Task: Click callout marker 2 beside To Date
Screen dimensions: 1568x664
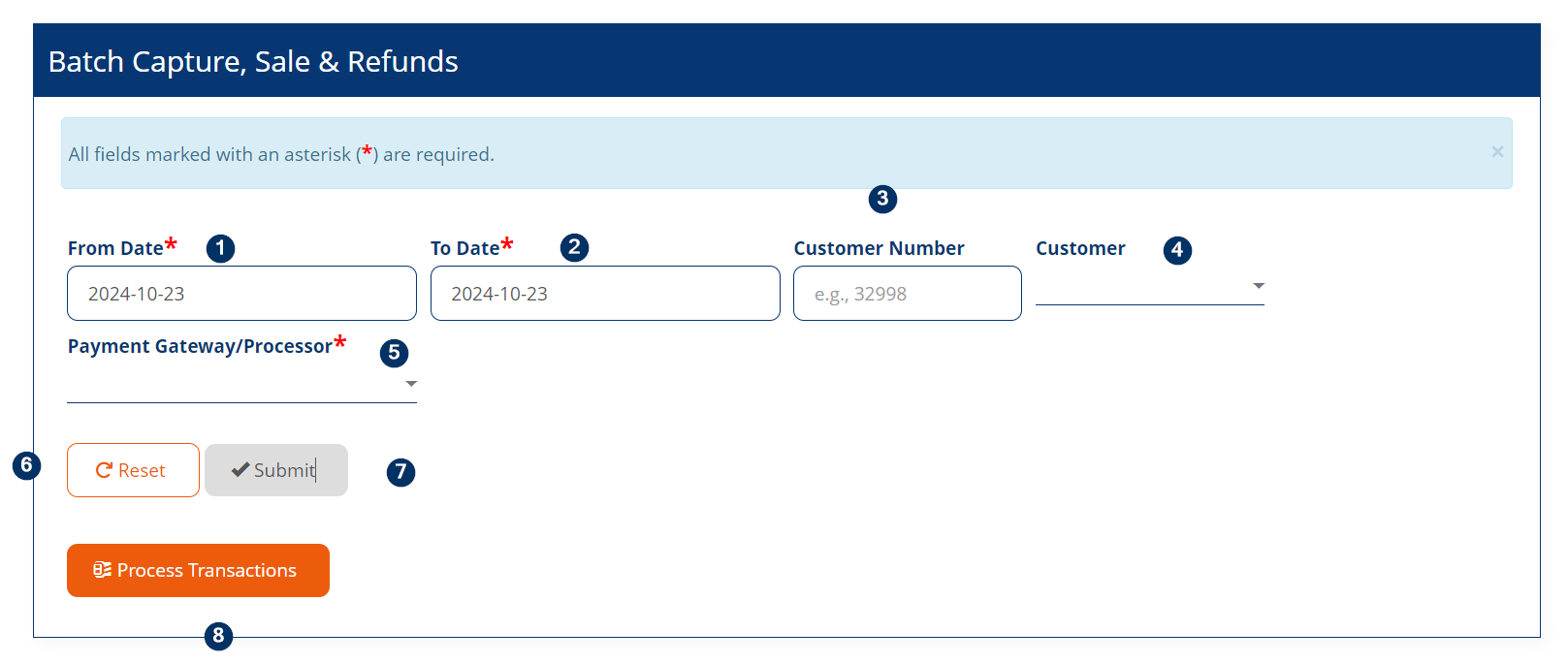Action: [x=574, y=247]
